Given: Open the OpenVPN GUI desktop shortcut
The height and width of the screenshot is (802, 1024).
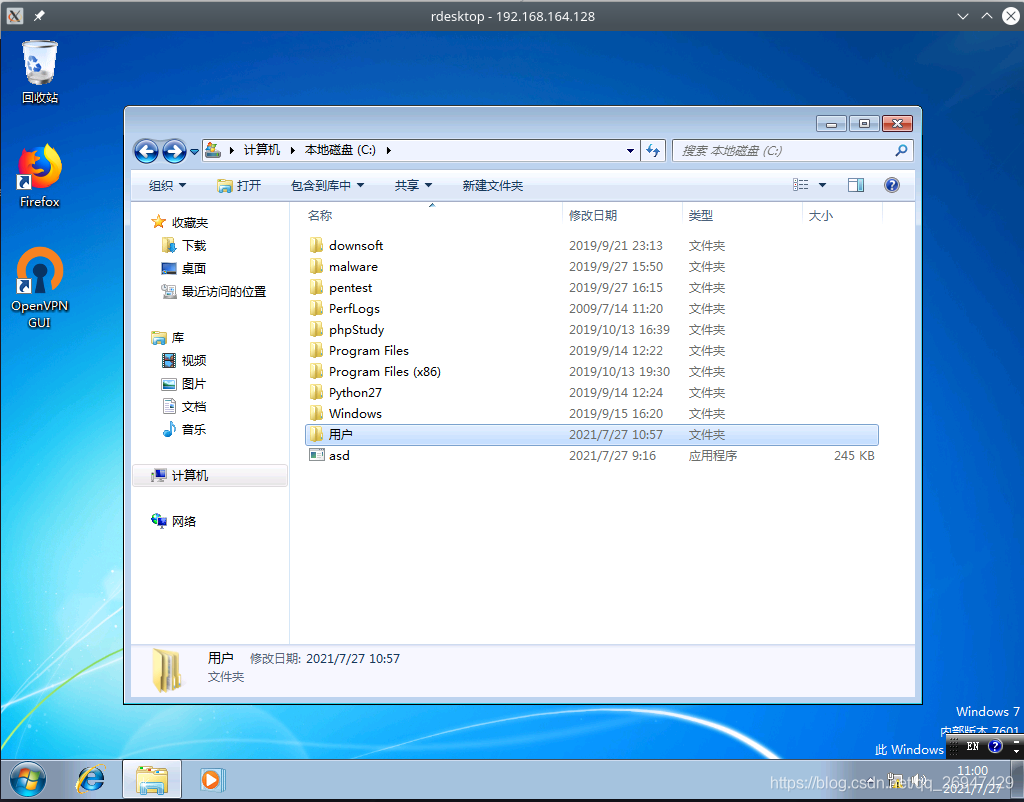Looking at the screenshot, I should click(x=40, y=287).
